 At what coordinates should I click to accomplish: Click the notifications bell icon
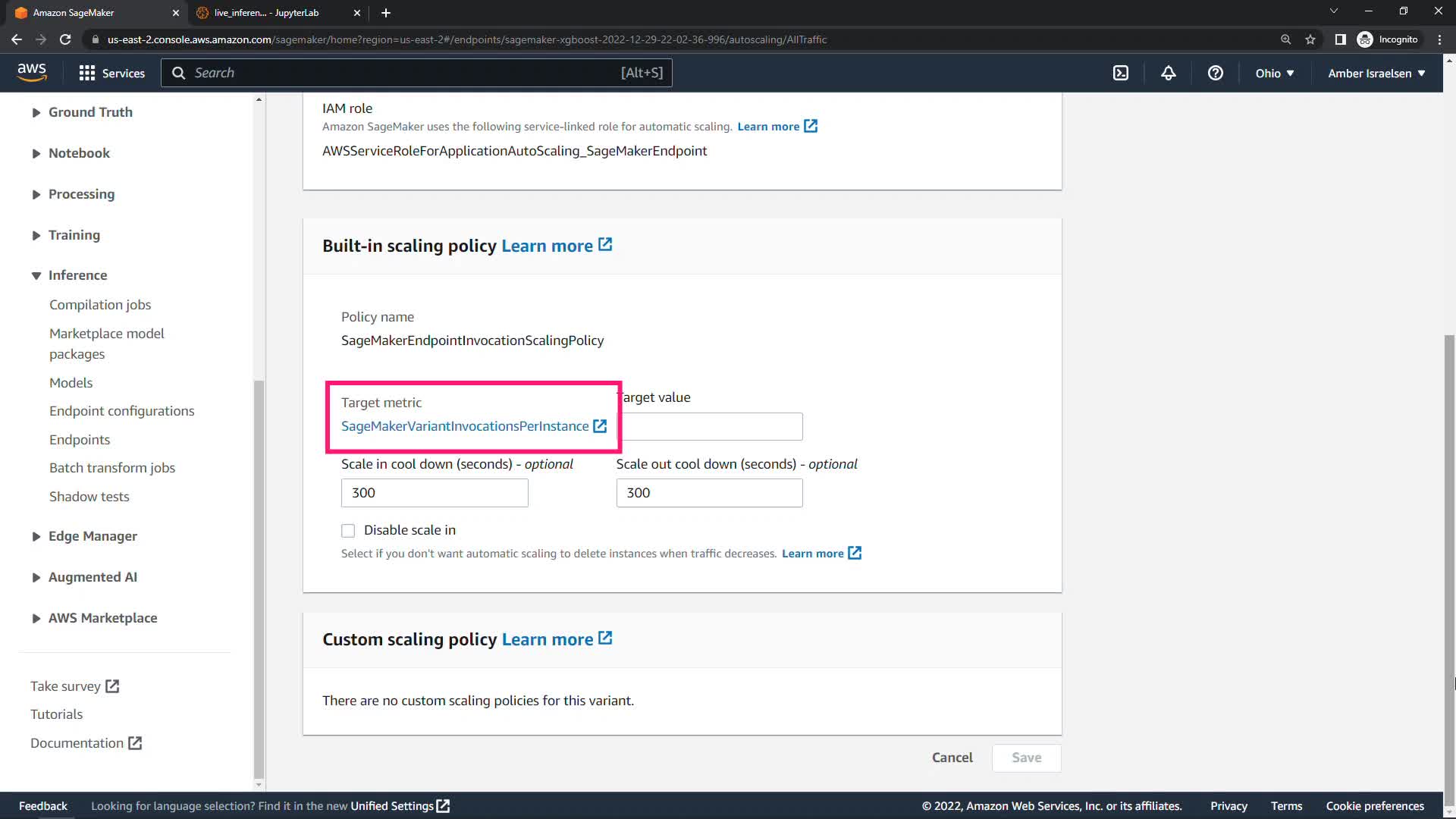click(x=1169, y=73)
